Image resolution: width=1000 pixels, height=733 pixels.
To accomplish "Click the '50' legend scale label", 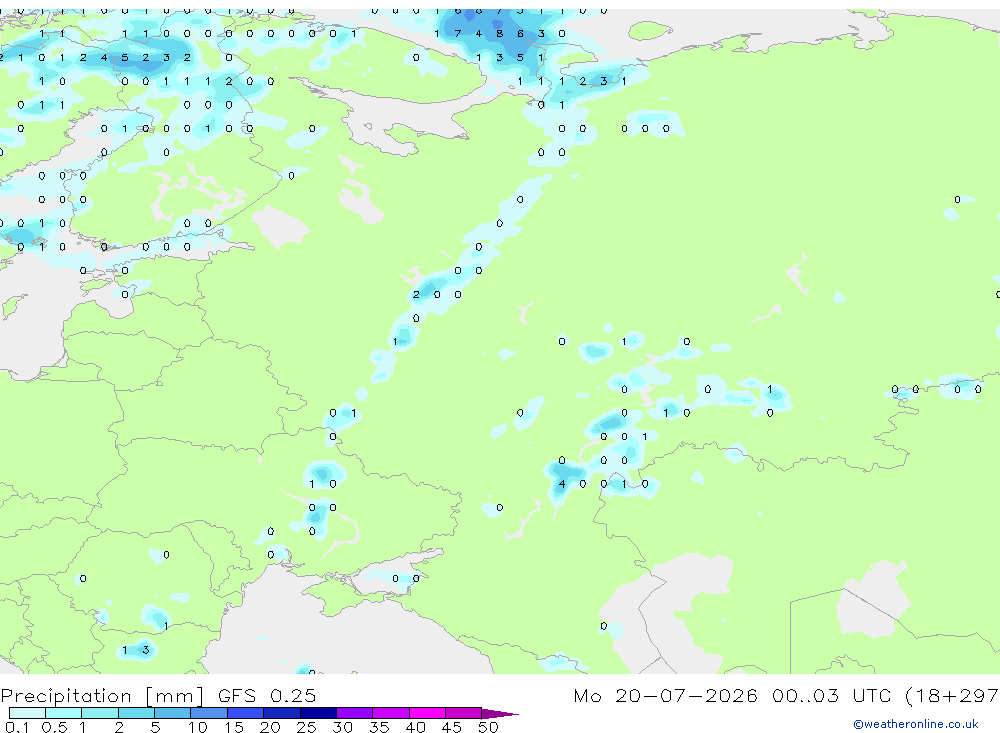I will [488, 727].
